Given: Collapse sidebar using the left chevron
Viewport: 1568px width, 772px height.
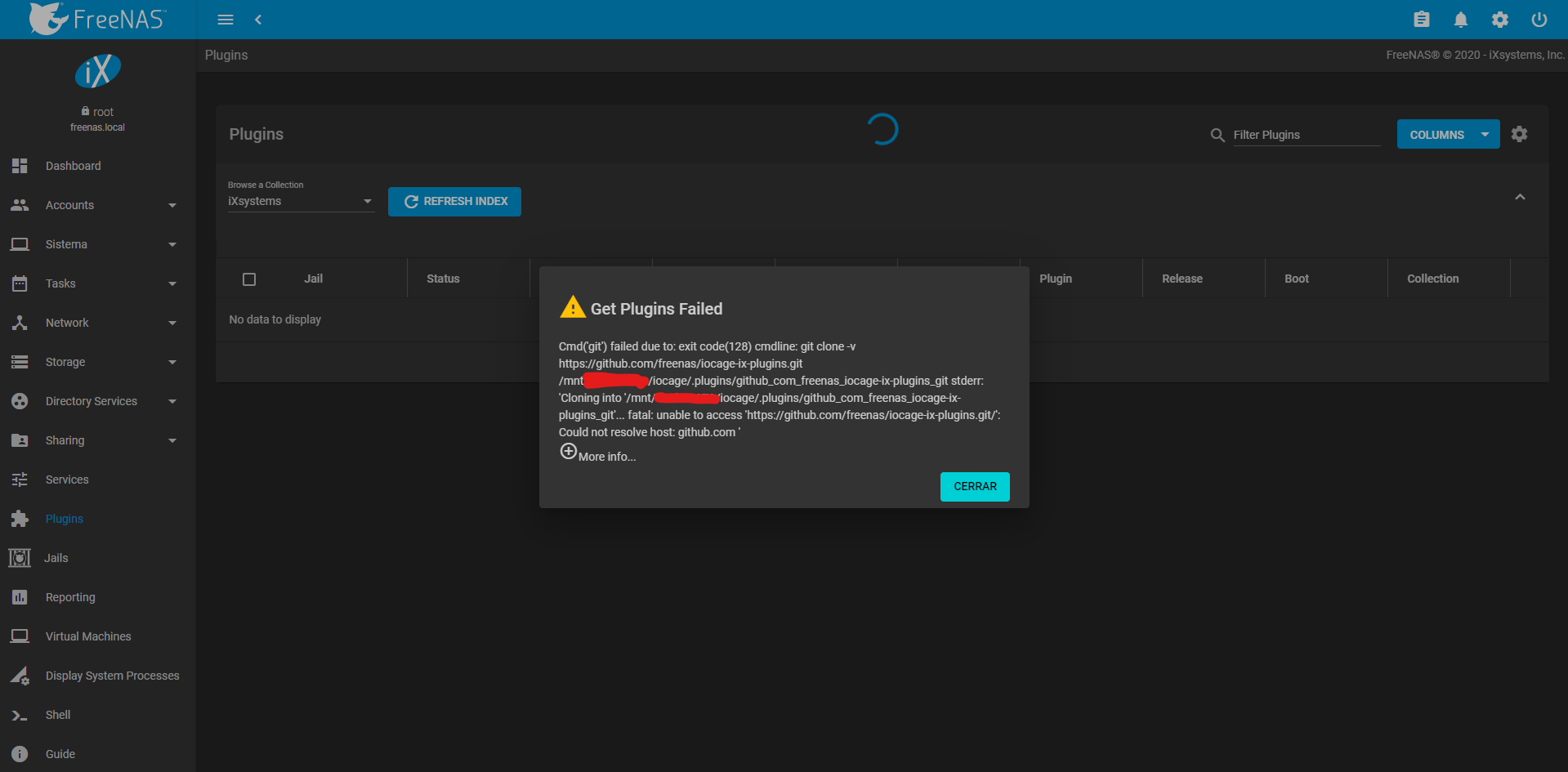Looking at the screenshot, I should (258, 20).
